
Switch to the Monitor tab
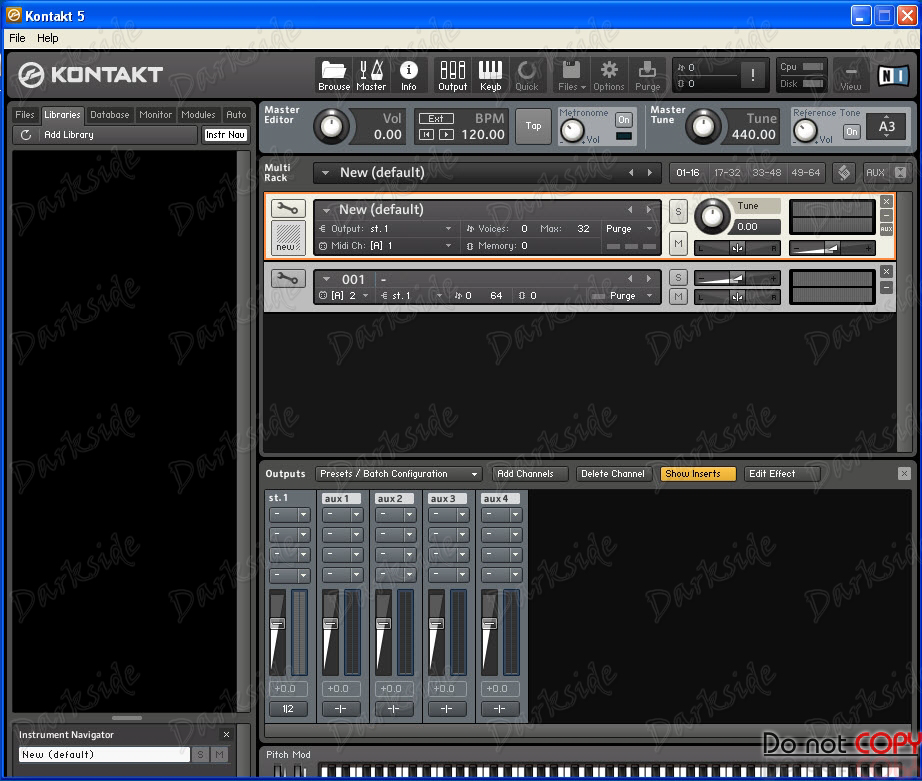(155, 115)
